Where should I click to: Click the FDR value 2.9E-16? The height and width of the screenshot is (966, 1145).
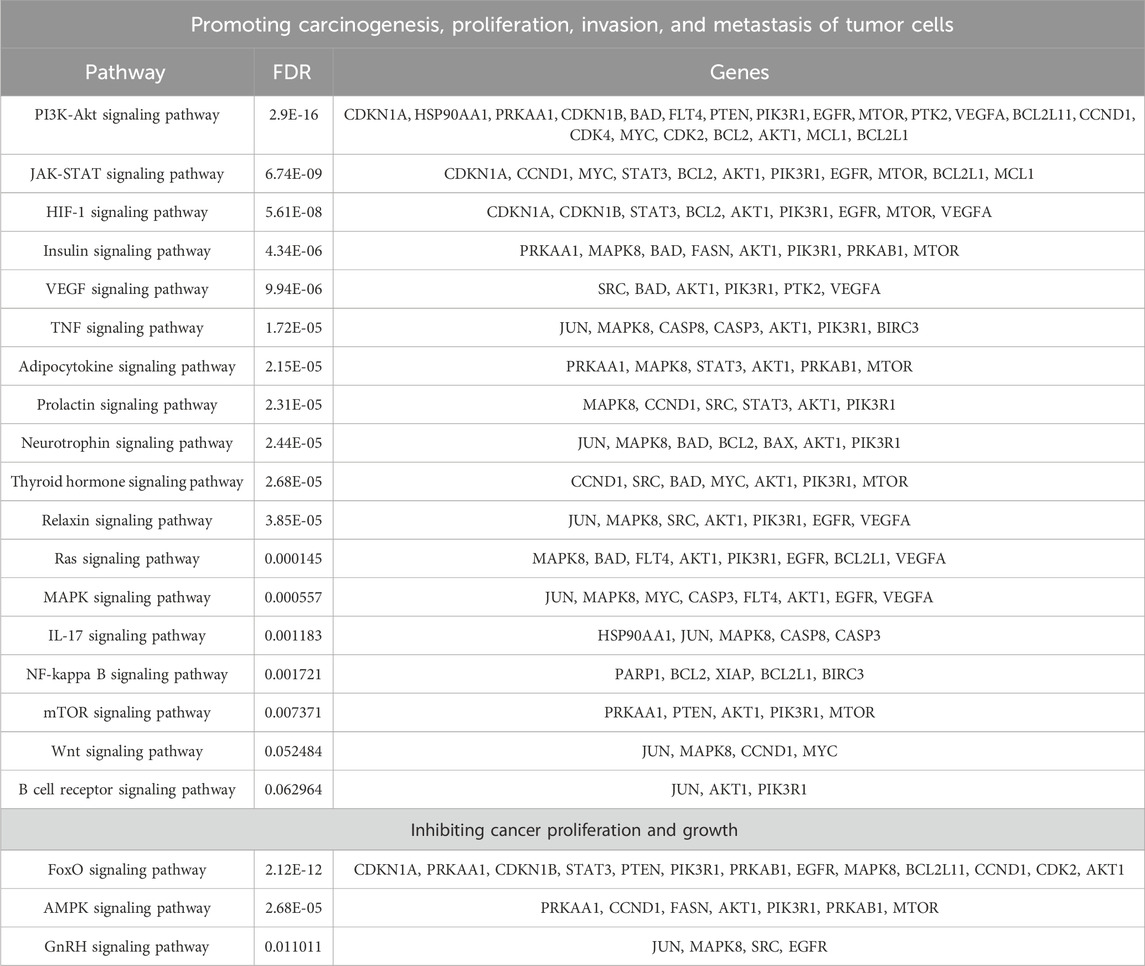294,115
